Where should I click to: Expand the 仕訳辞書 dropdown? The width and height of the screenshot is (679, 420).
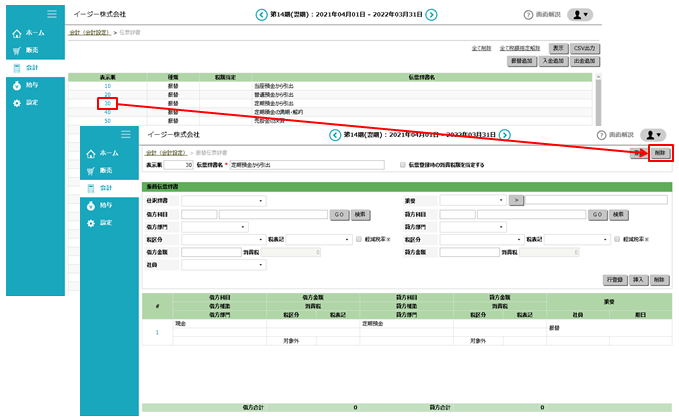[x=223, y=201]
